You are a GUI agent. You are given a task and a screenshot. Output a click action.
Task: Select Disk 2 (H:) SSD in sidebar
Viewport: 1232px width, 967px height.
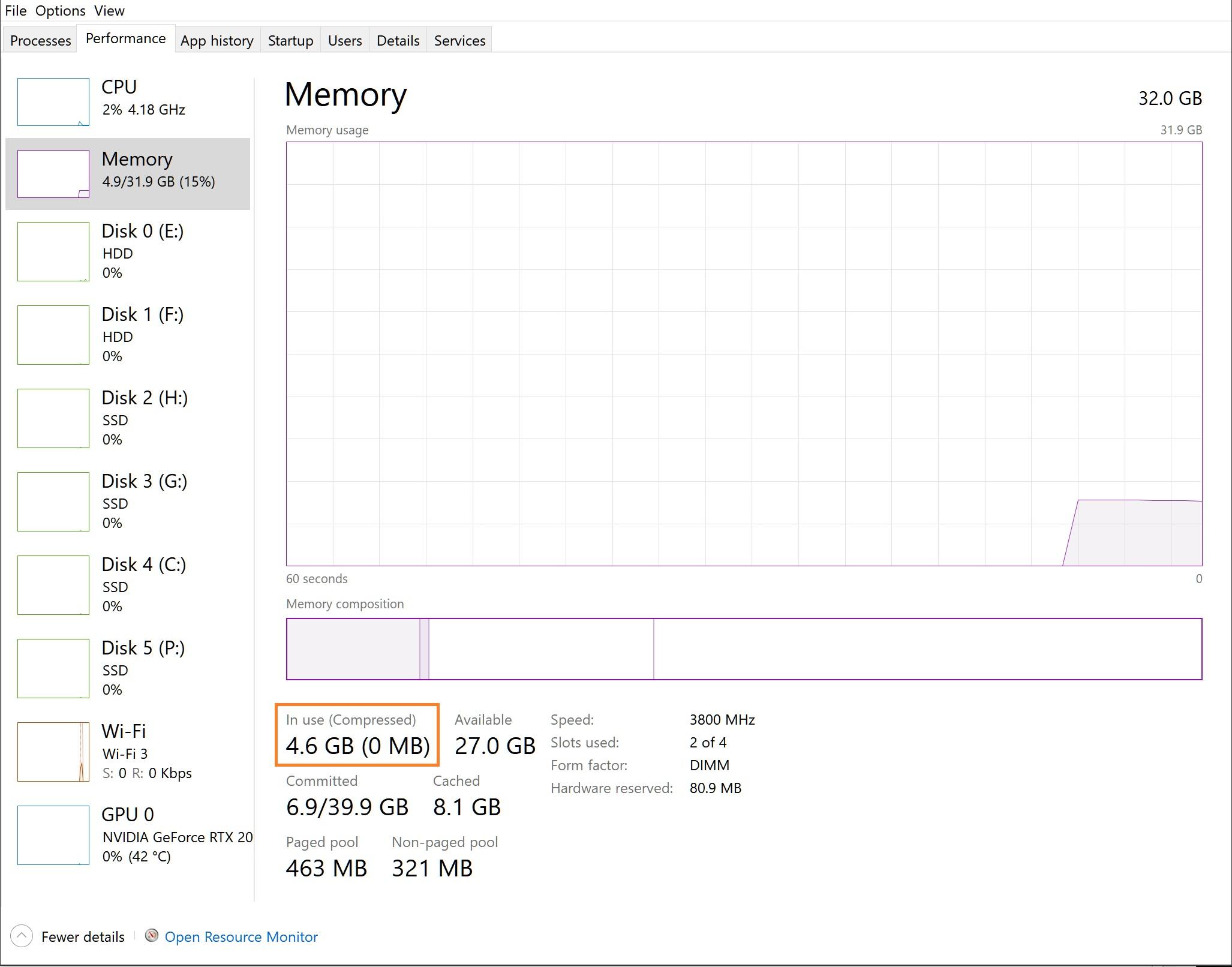click(x=126, y=418)
